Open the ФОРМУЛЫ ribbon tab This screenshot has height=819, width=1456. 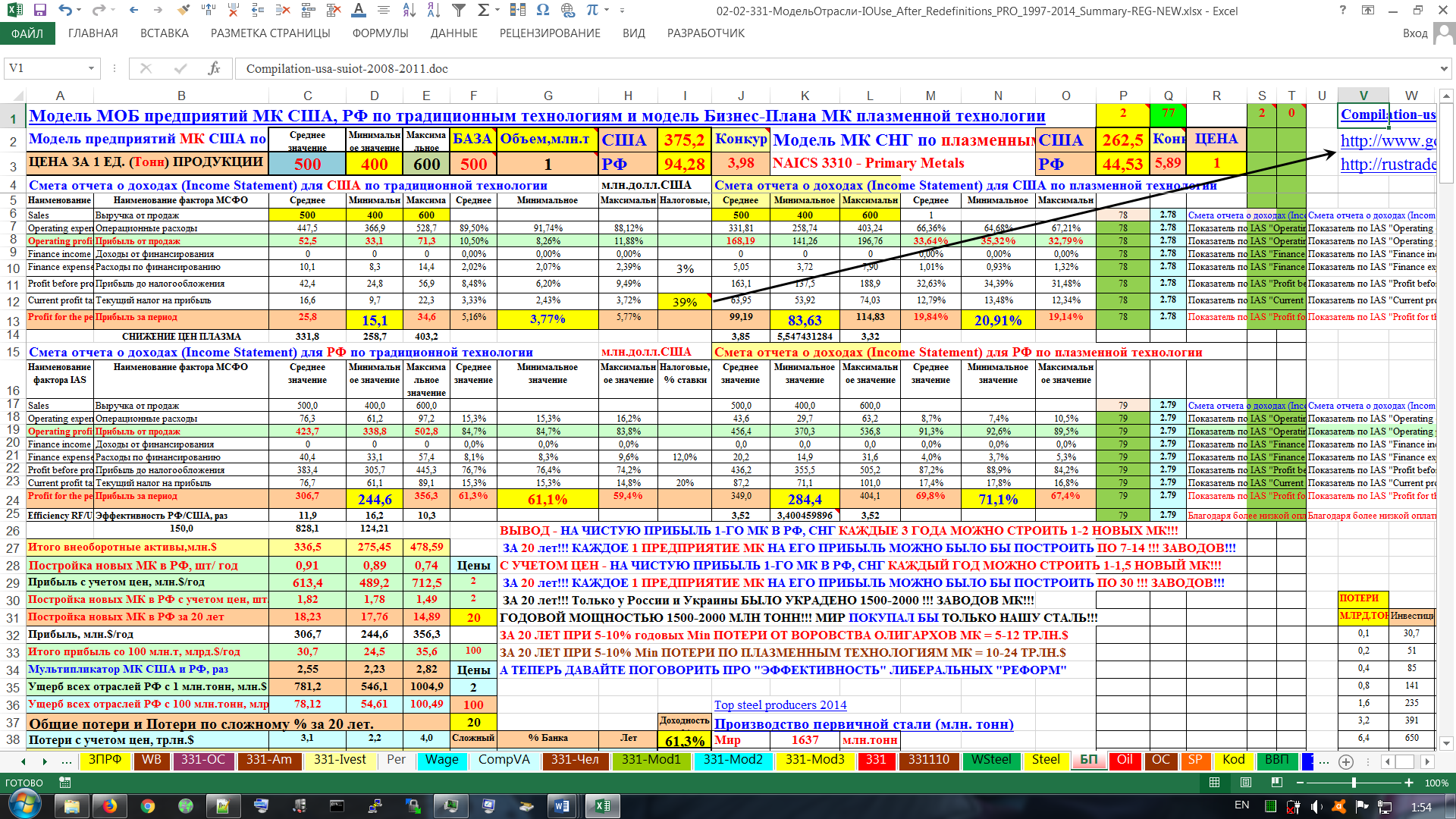coord(380,33)
